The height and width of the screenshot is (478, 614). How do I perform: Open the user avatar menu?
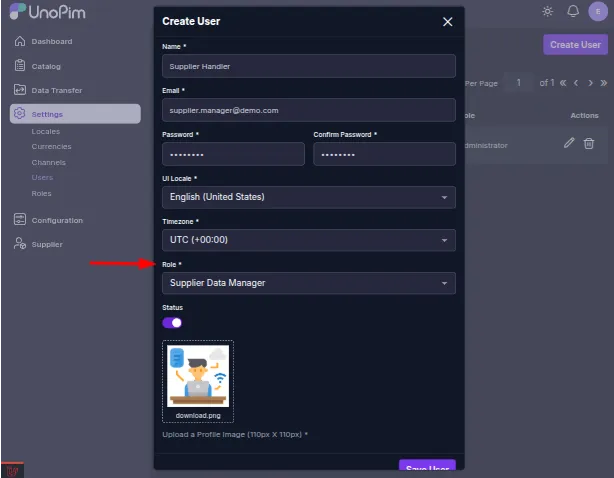[598, 11]
